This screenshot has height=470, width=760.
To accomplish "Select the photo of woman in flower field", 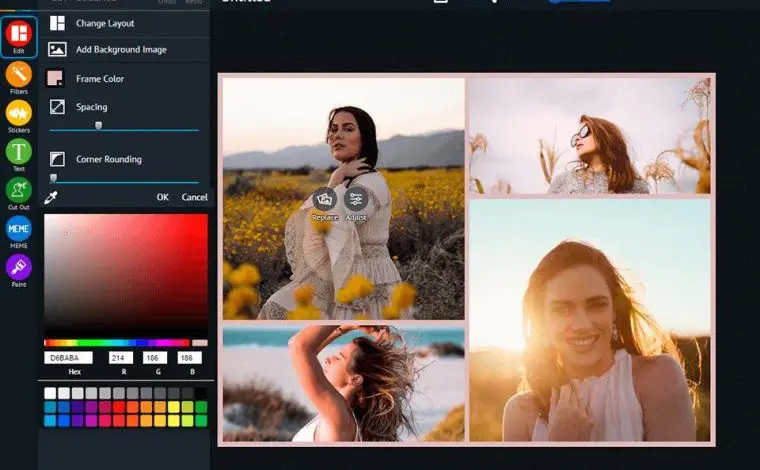I will (x=344, y=199).
